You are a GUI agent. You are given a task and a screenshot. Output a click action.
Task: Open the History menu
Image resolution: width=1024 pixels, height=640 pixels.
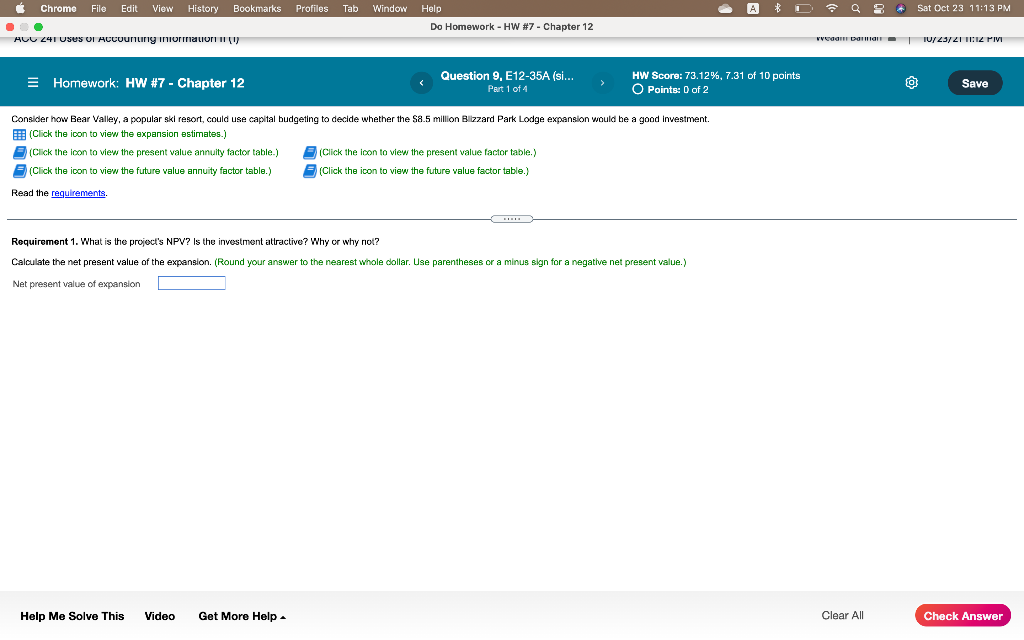pyautogui.click(x=202, y=8)
